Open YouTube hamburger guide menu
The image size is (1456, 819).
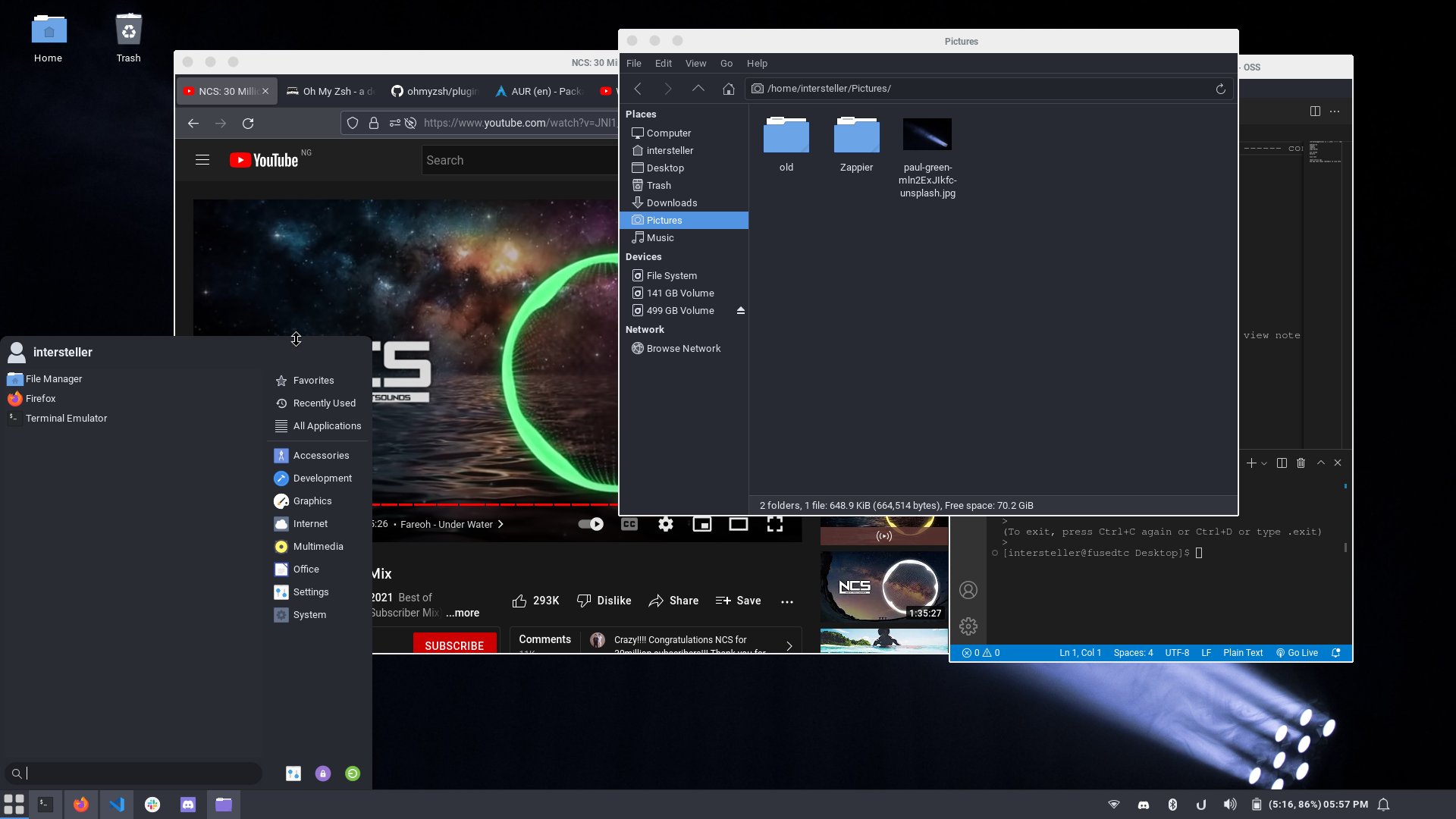pyautogui.click(x=202, y=160)
